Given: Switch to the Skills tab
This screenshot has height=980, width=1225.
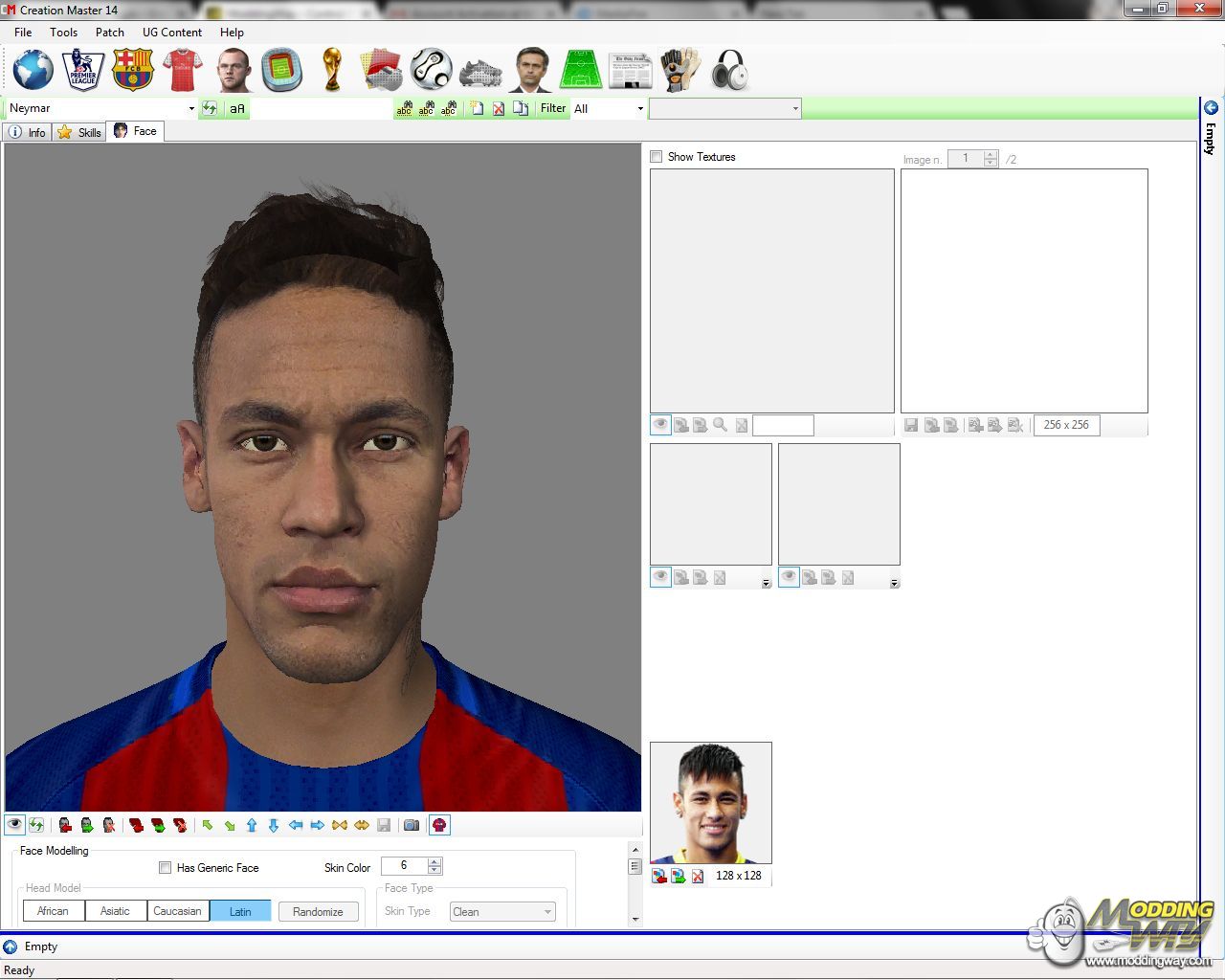Looking at the screenshot, I should pyautogui.click(x=80, y=132).
